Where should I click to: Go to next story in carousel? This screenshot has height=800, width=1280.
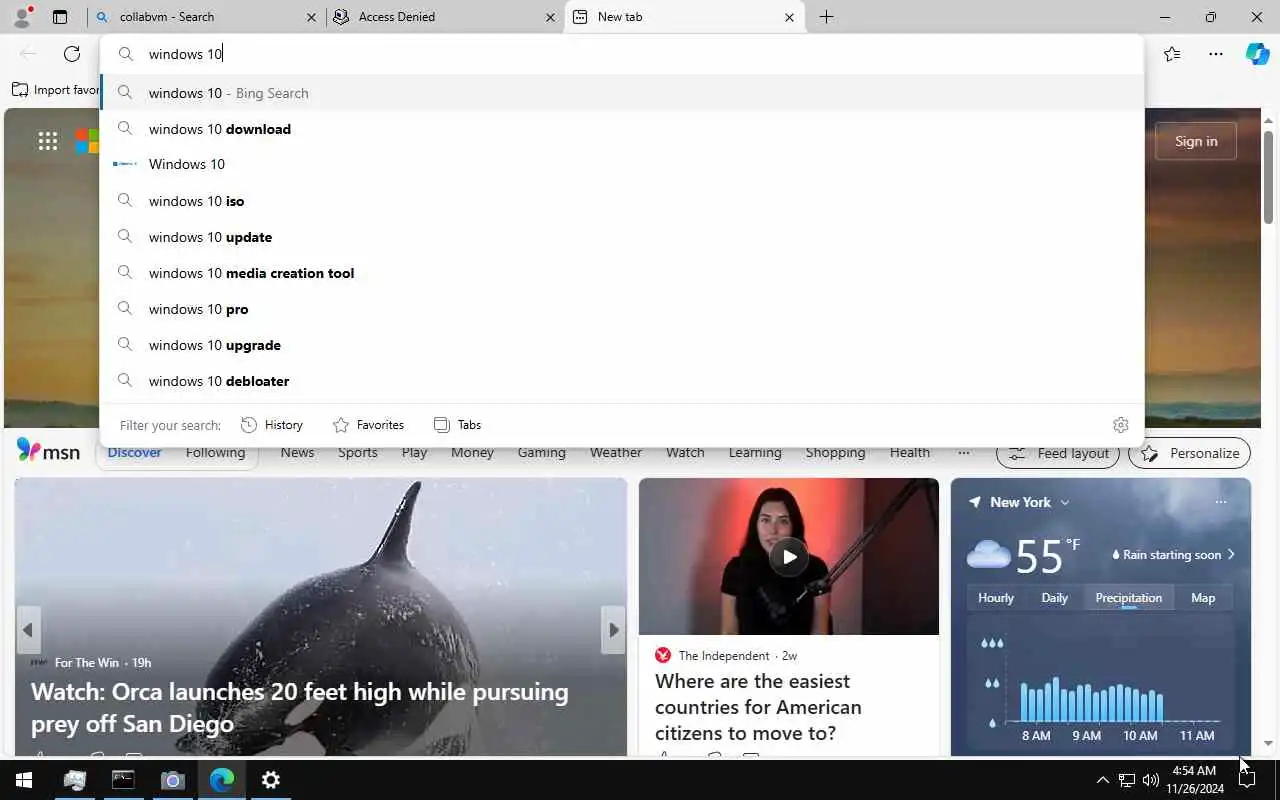pyautogui.click(x=613, y=630)
